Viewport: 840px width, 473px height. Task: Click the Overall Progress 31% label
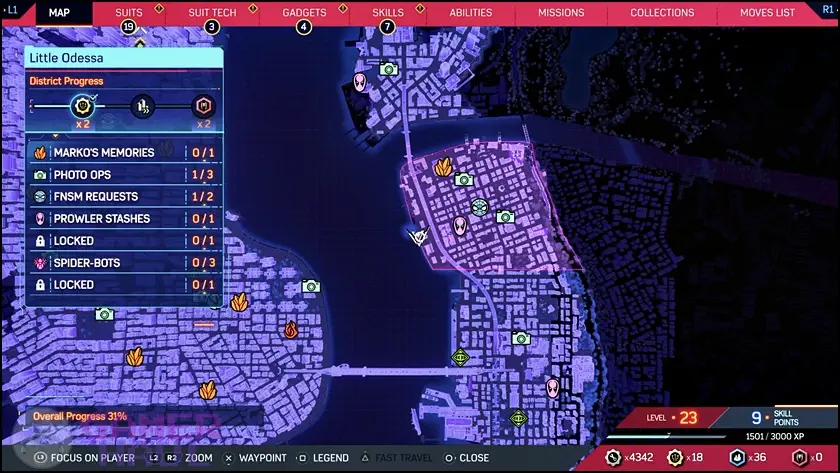[80, 416]
